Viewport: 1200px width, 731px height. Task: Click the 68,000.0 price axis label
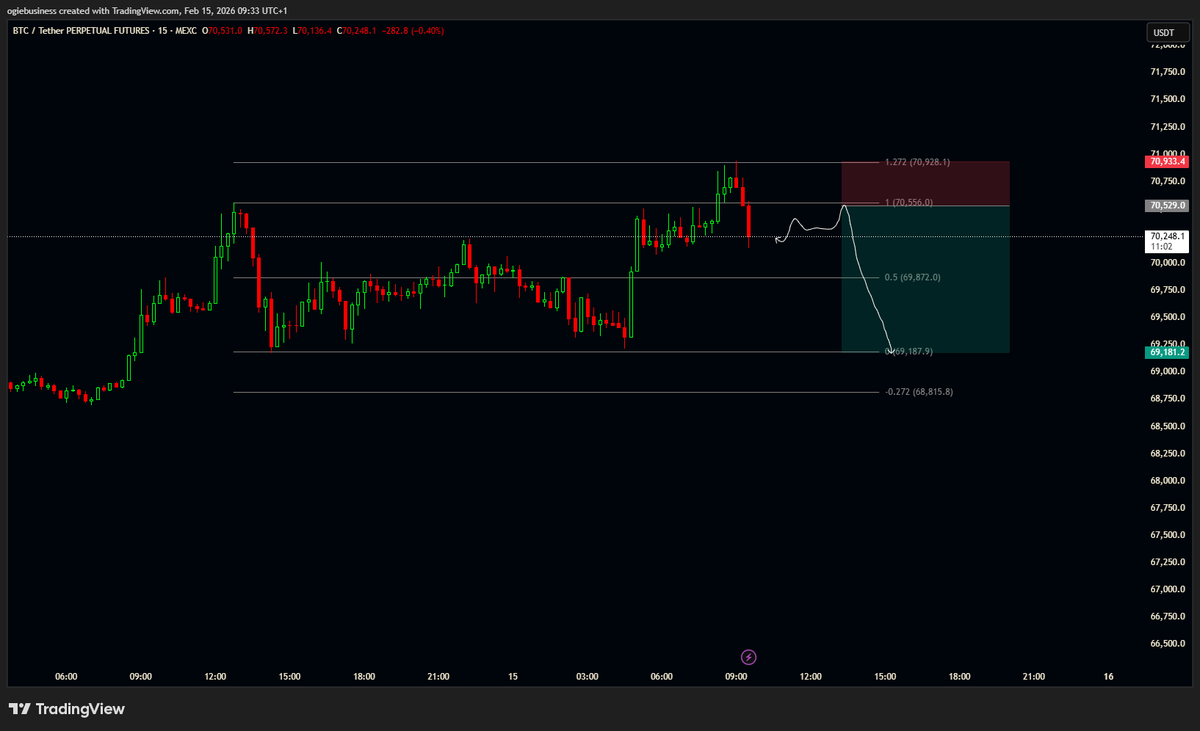point(1167,481)
